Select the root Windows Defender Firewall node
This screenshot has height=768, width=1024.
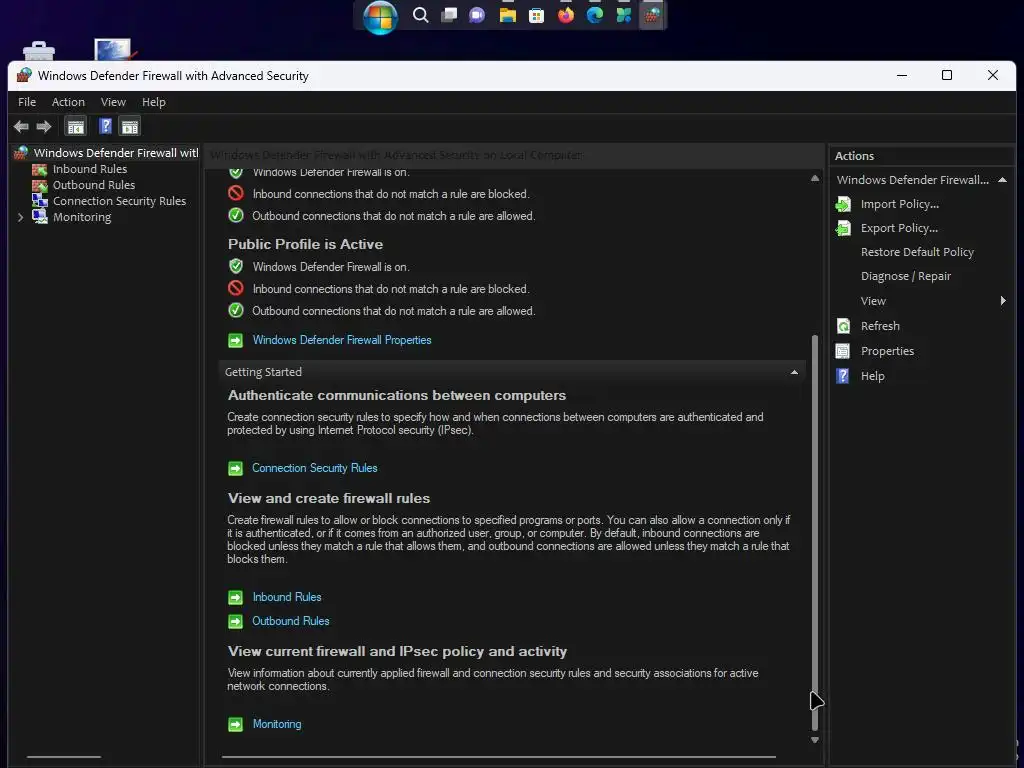click(x=116, y=153)
